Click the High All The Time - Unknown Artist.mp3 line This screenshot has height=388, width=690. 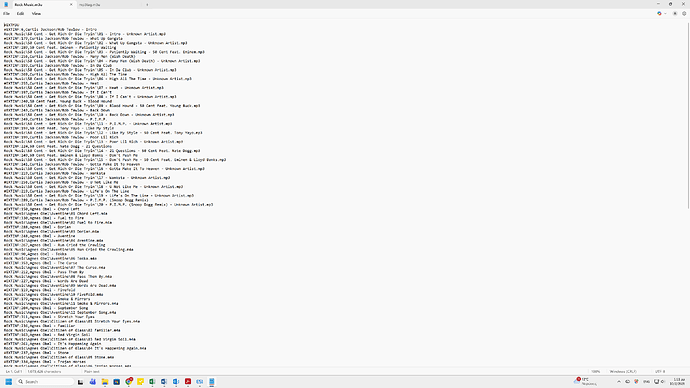(98, 79)
